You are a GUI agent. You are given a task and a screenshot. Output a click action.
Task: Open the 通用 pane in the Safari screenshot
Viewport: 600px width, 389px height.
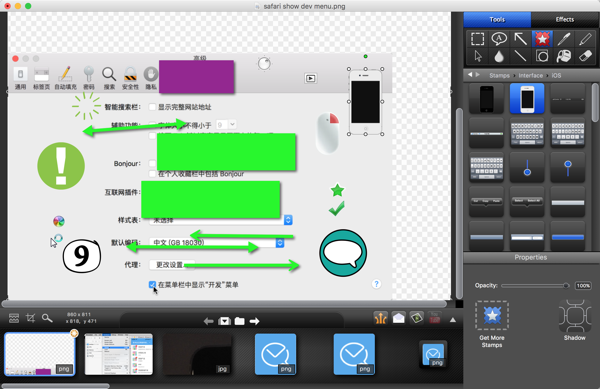coord(20,78)
